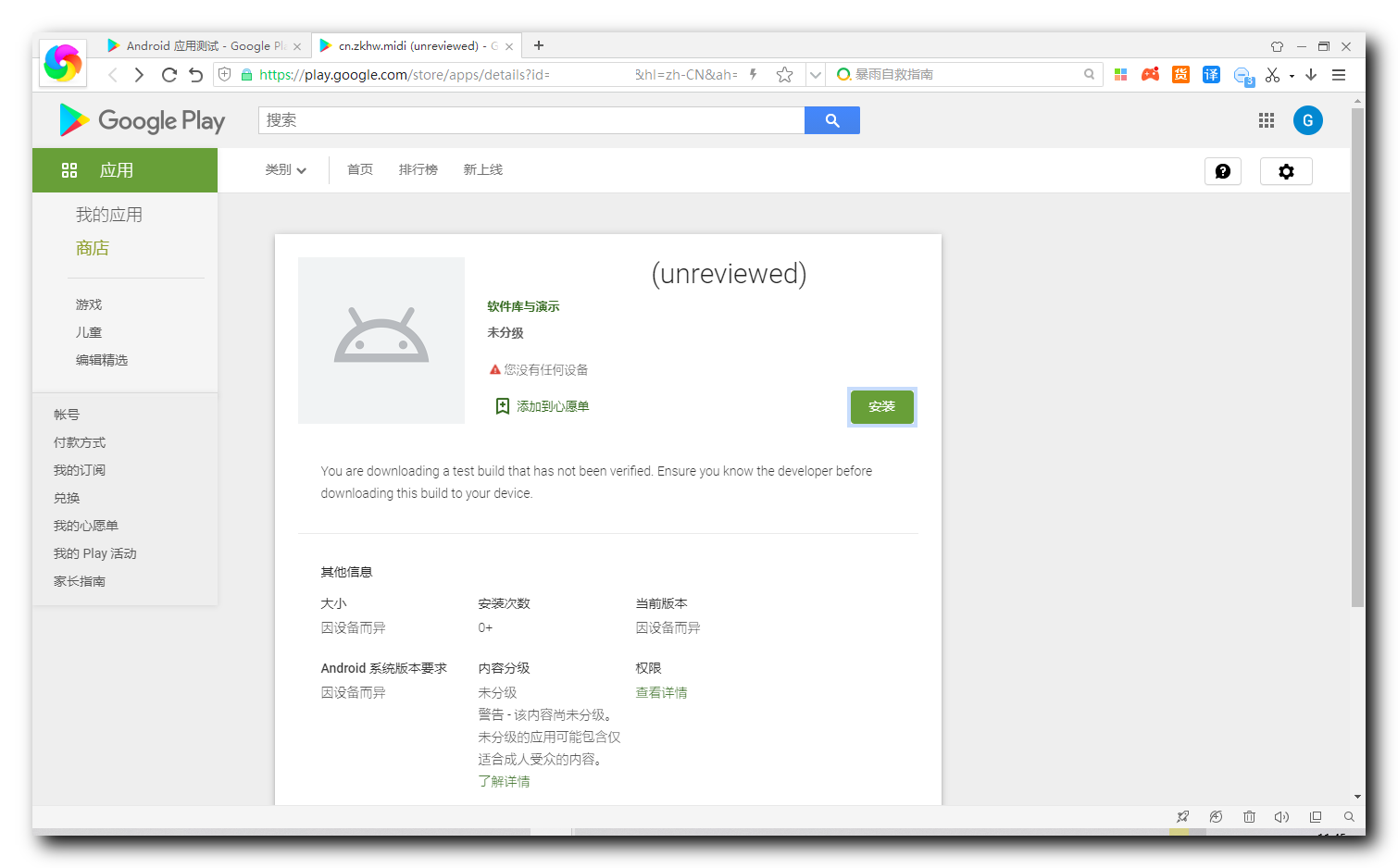The height and width of the screenshot is (868, 1398).
Task: Open the 了解详情 learn more link
Action: tap(504, 781)
